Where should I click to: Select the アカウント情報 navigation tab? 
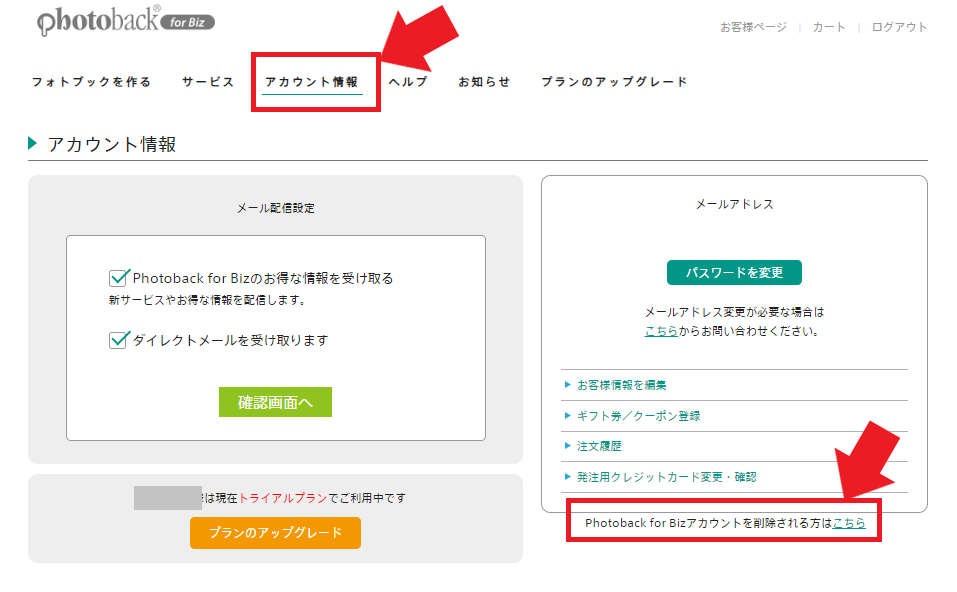tap(312, 82)
